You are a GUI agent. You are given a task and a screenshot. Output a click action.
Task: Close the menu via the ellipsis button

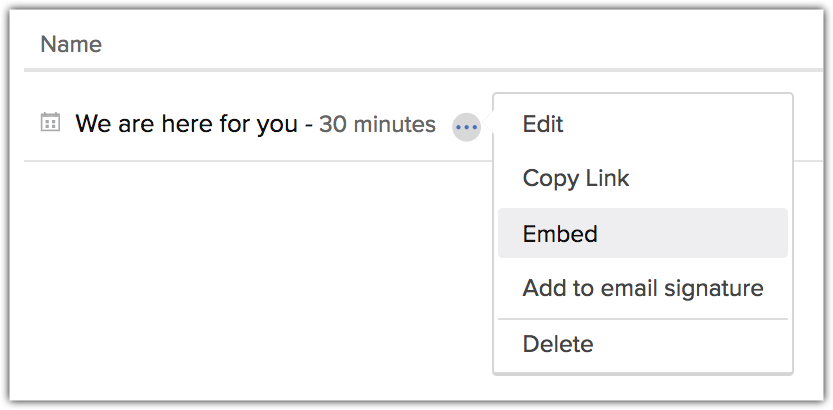point(467,126)
